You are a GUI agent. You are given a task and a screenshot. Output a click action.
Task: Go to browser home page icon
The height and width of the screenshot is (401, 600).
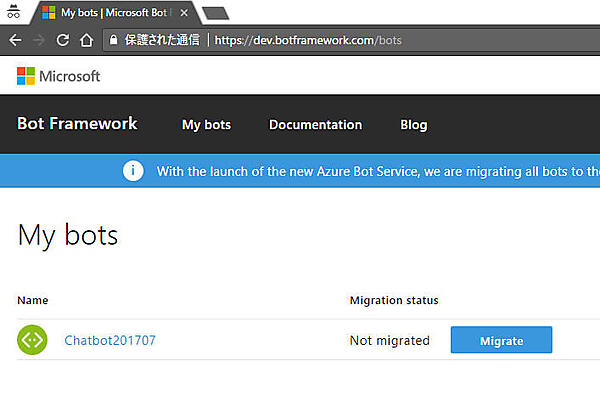click(x=86, y=40)
